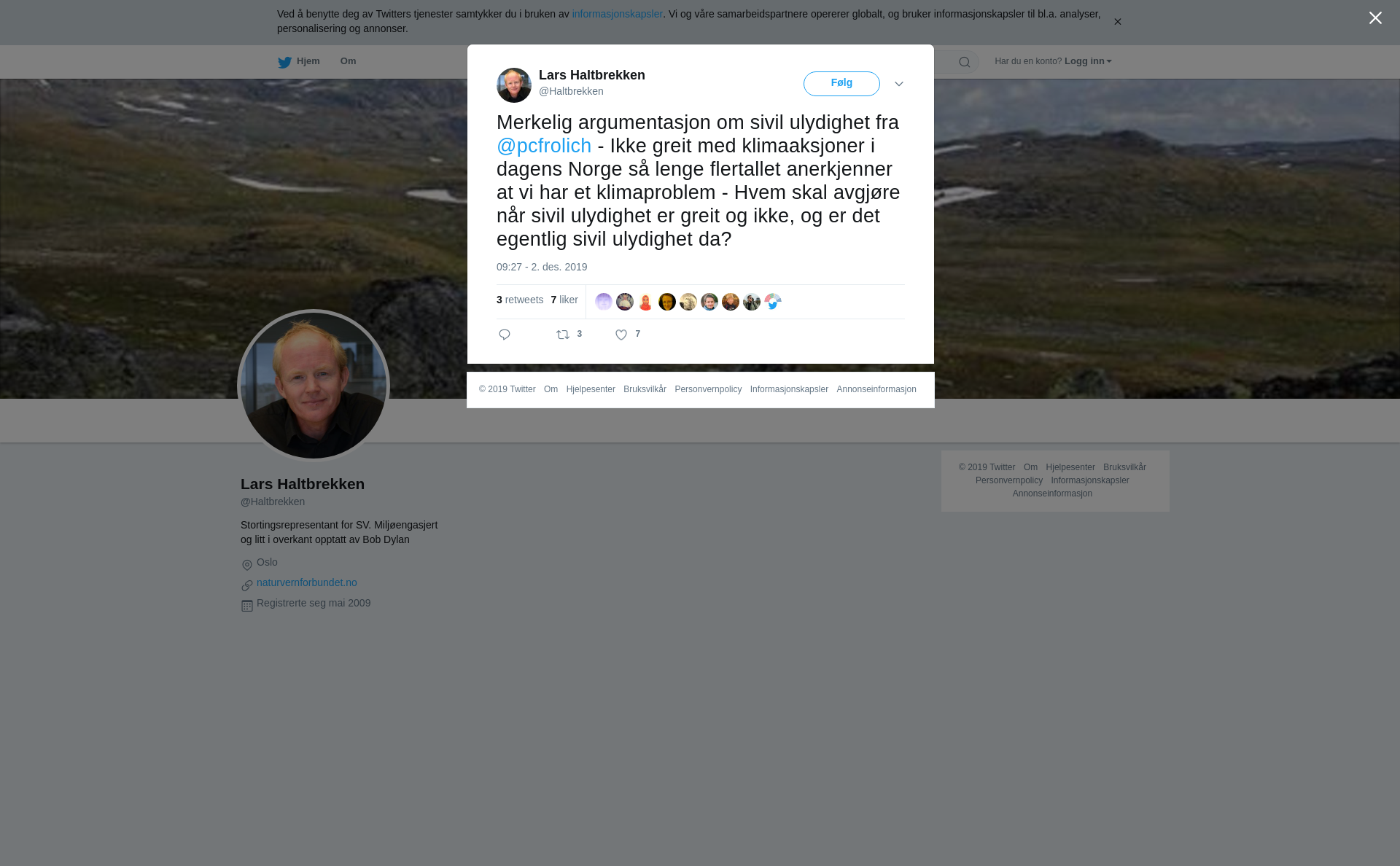The image size is (1400, 866).
Task: Visit naturvernforbundet.no profile link
Action: [x=307, y=582]
